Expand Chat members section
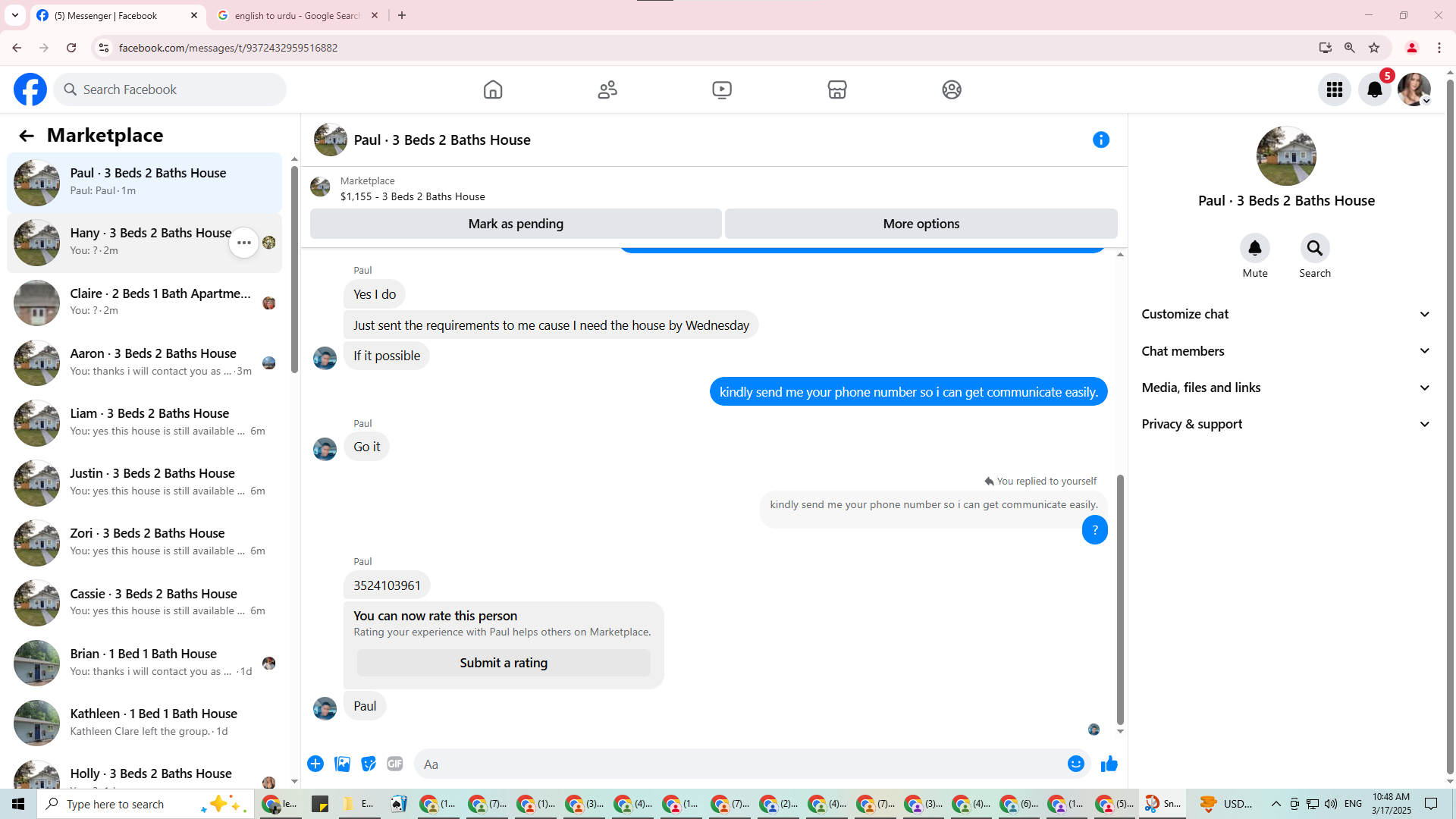This screenshot has width=1456, height=819. pyautogui.click(x=1286, y=351)
